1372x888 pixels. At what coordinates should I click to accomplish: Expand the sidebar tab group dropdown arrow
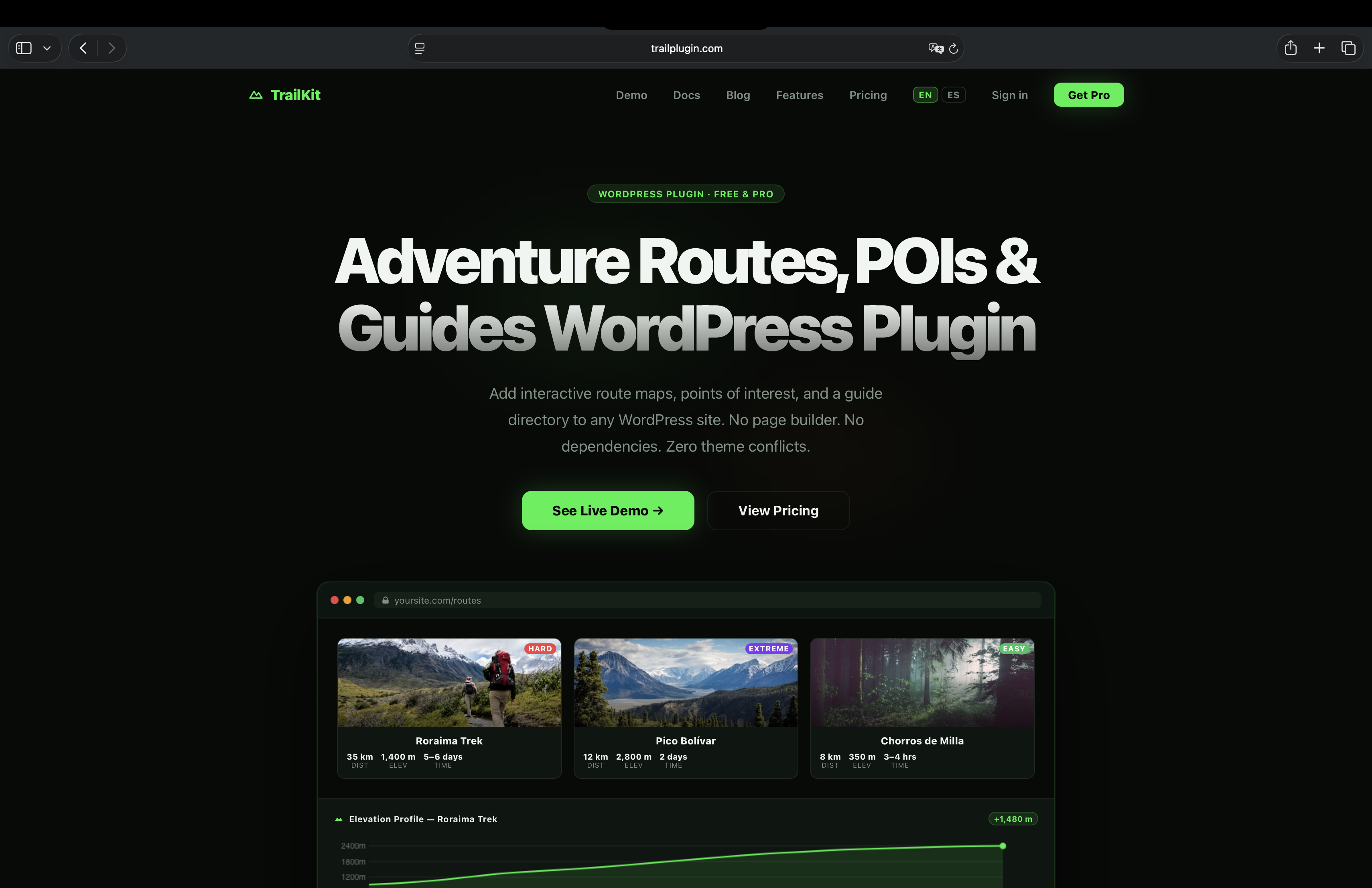pyautogui.click(x=47, y=49)
